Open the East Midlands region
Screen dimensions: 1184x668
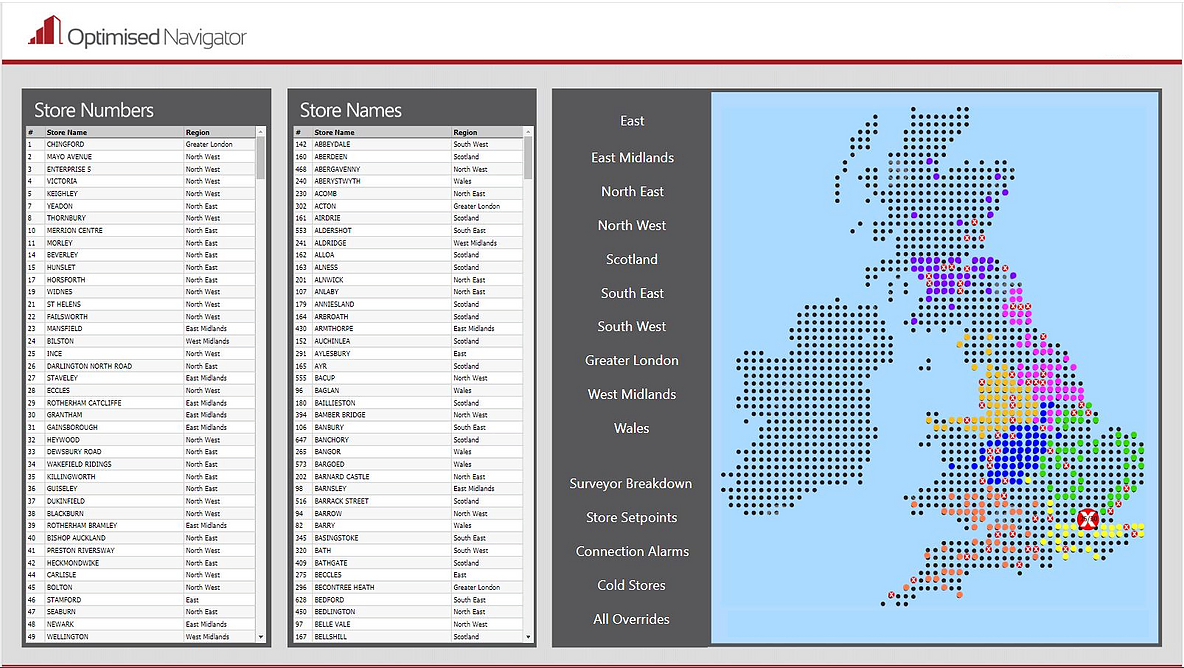tap(631, 157)
